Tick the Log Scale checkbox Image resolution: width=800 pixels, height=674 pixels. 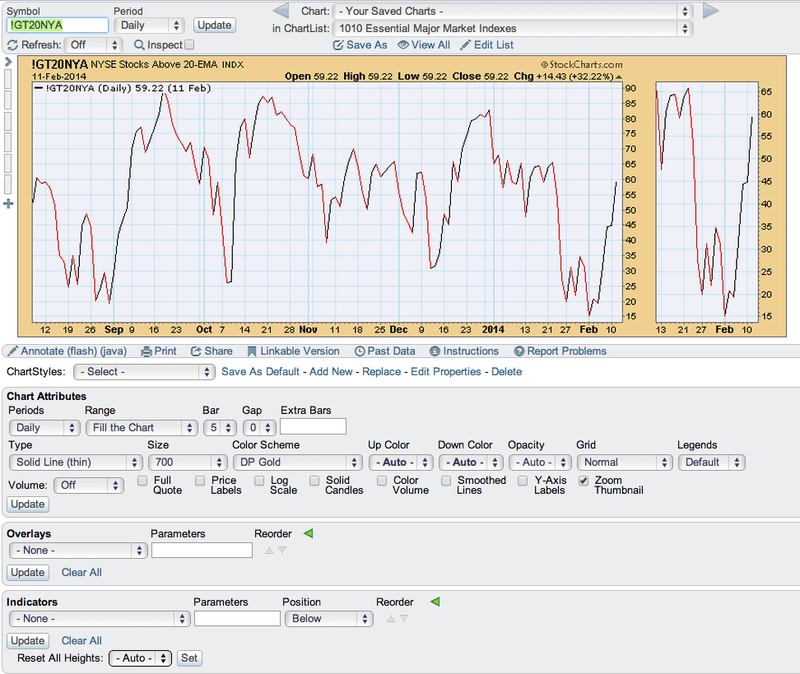[x=257, y=481]
